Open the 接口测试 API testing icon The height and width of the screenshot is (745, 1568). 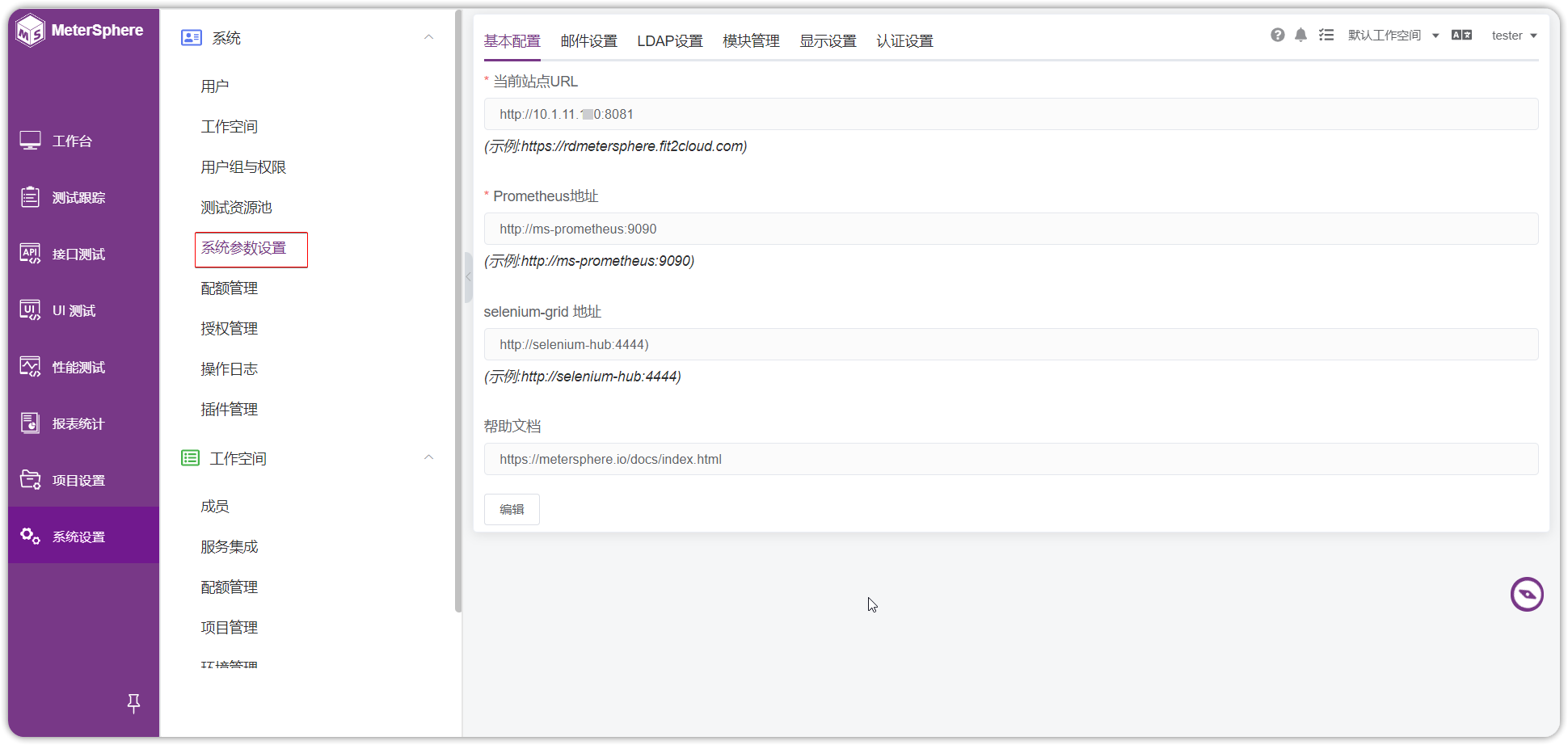[x=31, y=254]
